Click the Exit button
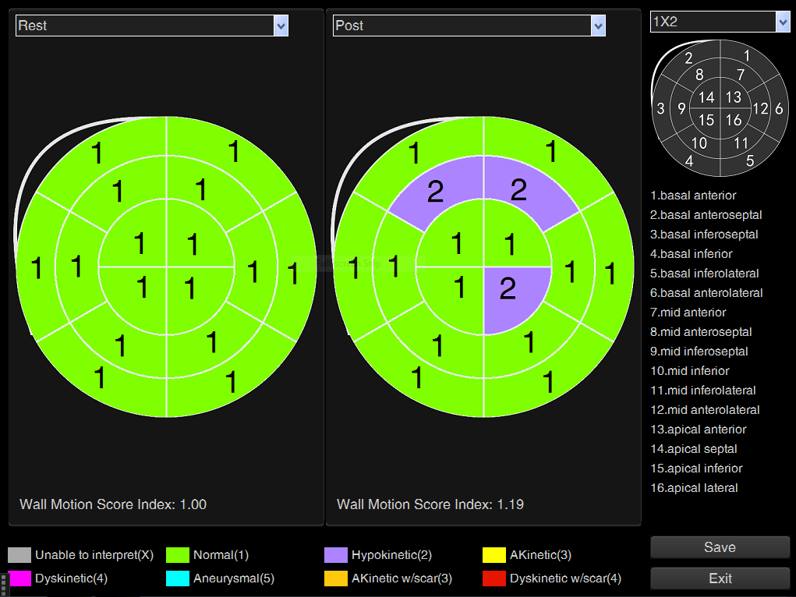The image size is (796, 597). 719,578
